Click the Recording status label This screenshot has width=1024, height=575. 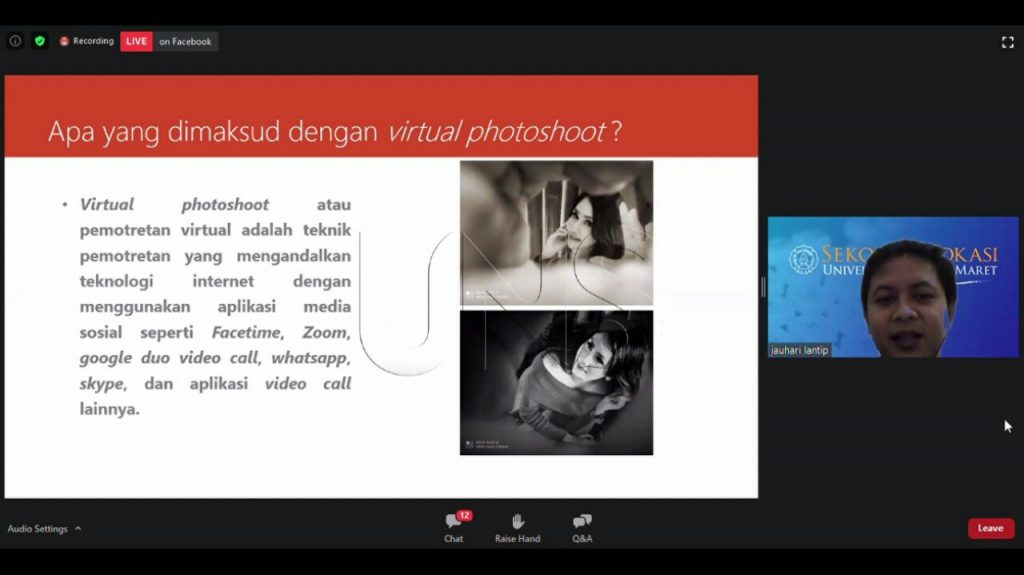coord(93,41)
